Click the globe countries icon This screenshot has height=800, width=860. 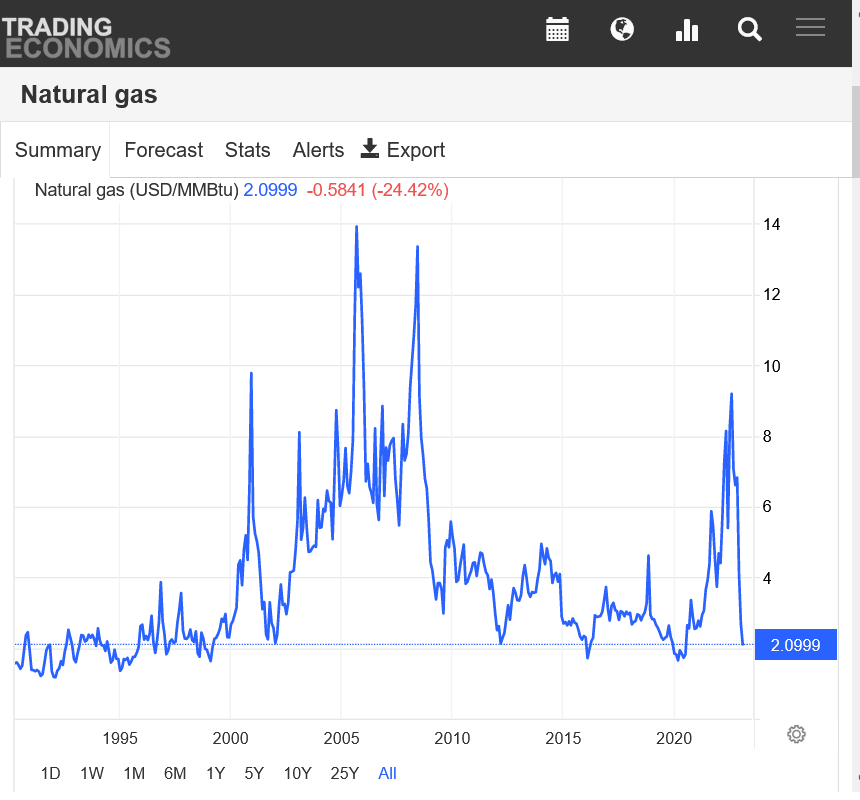click(x=622, y=30)
